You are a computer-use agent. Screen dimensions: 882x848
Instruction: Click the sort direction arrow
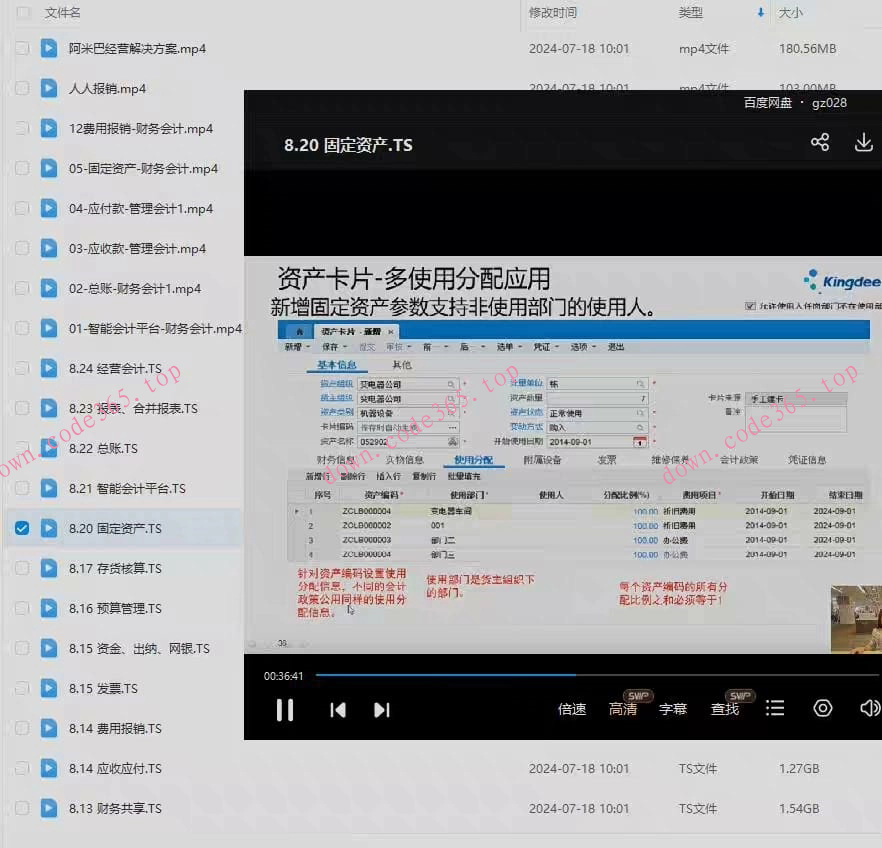(760, 12)
